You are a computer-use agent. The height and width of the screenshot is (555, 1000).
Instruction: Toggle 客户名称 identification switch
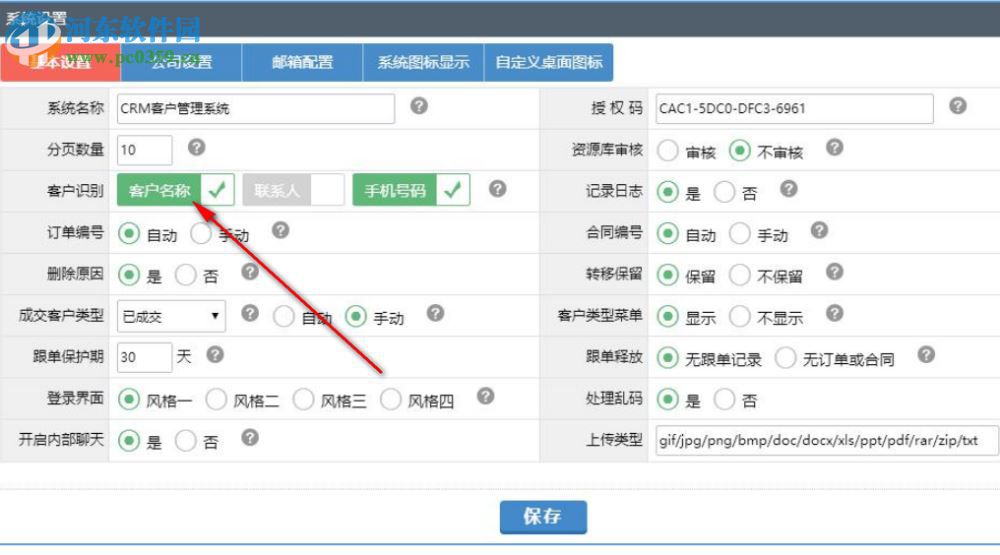click(175, 190)
